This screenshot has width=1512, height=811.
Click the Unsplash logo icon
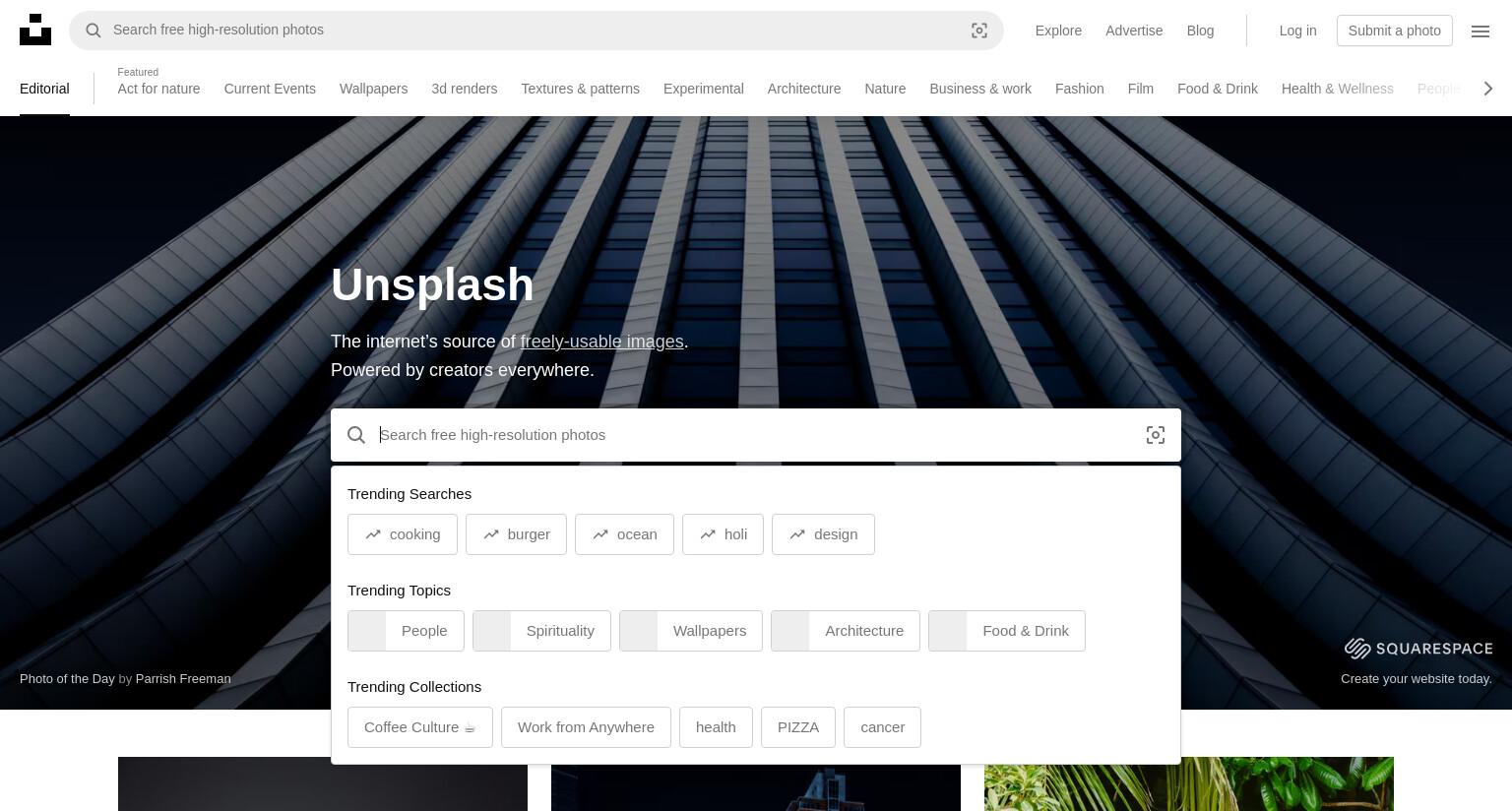coord(35,30)
